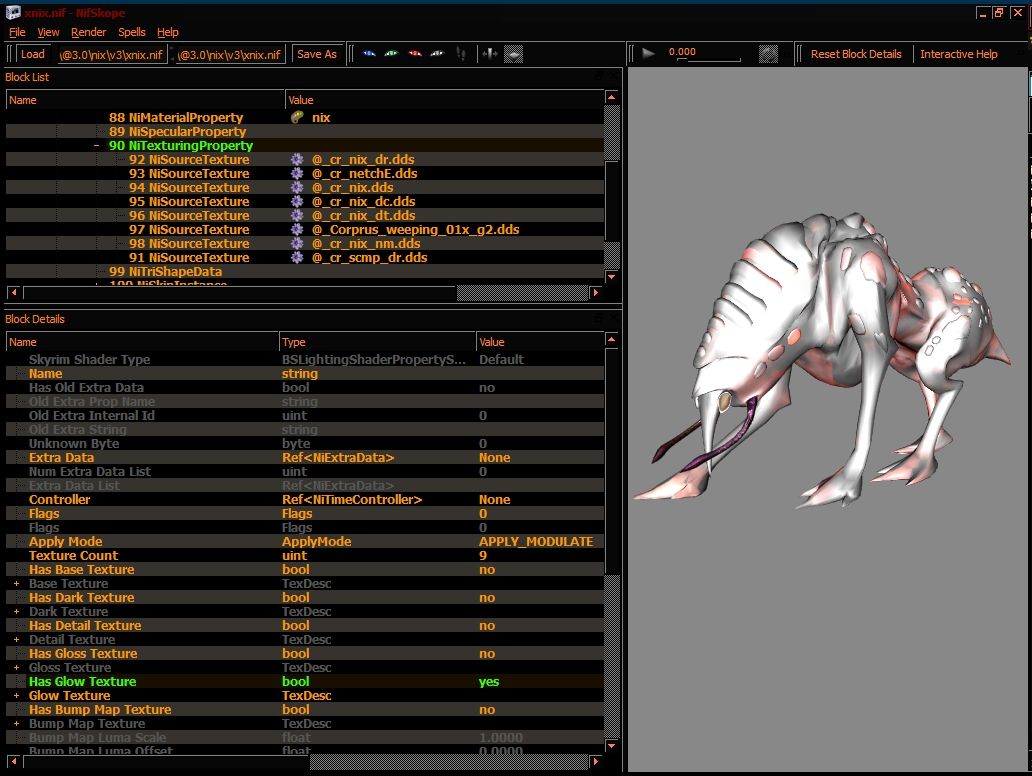Click texture icon beside @_cr_netchE.dds
The width and height of the screenshot is (1032, 776).
297,173
